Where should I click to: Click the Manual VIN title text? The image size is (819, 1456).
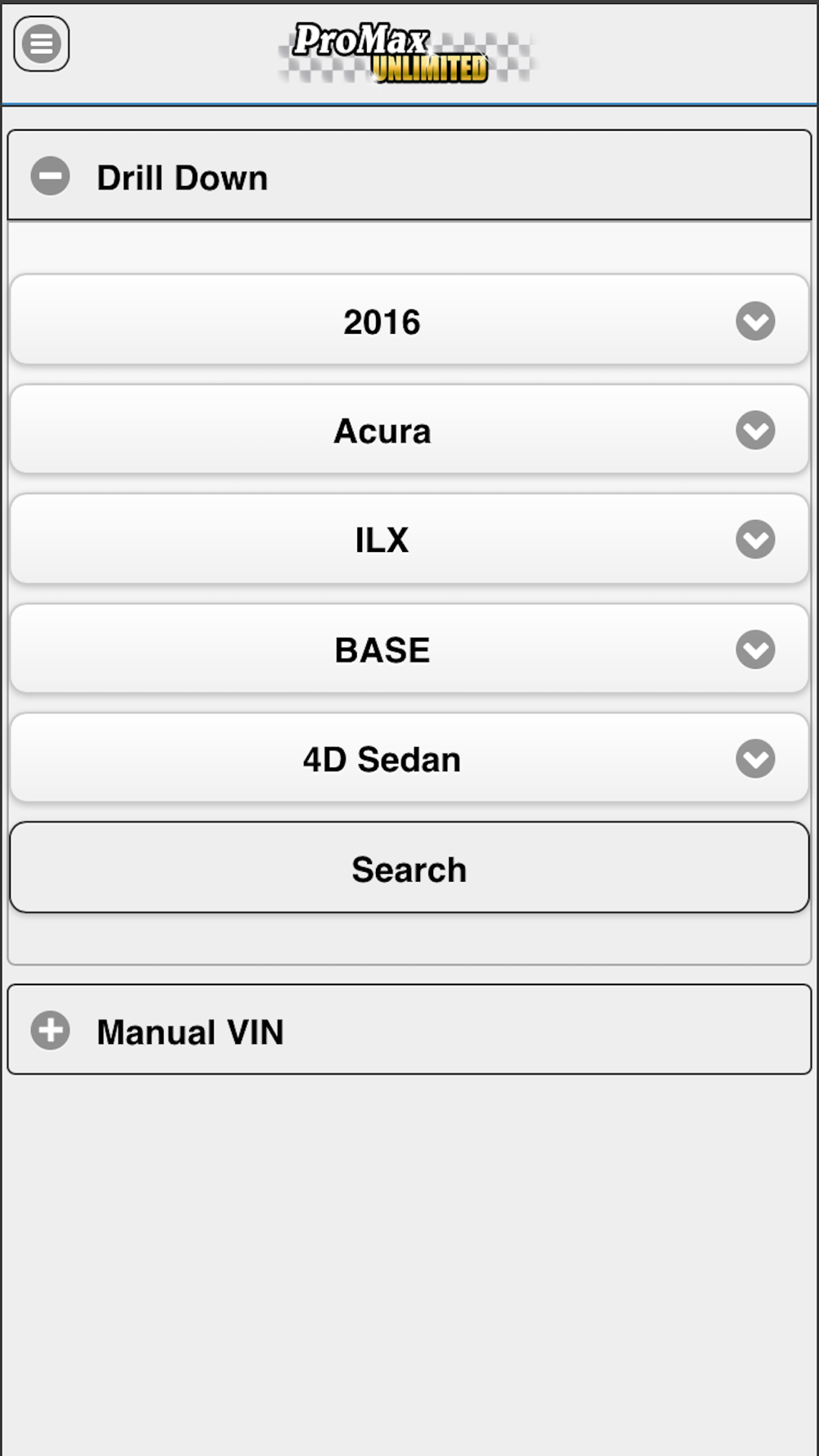pos(190,1032)
